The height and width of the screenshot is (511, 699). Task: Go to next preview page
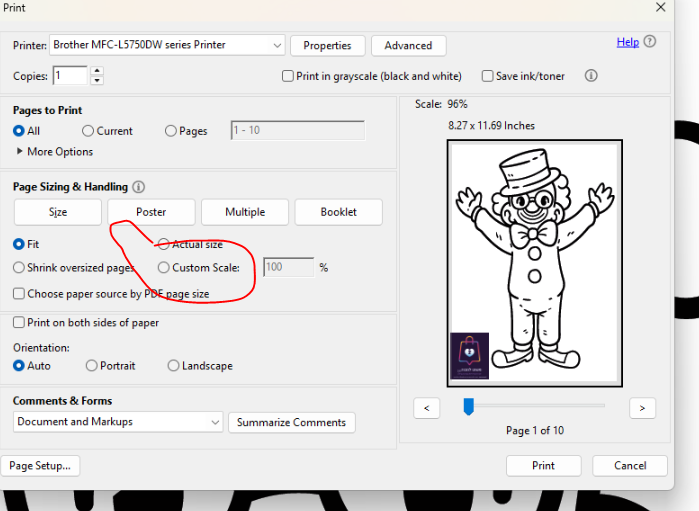point(642,408)
